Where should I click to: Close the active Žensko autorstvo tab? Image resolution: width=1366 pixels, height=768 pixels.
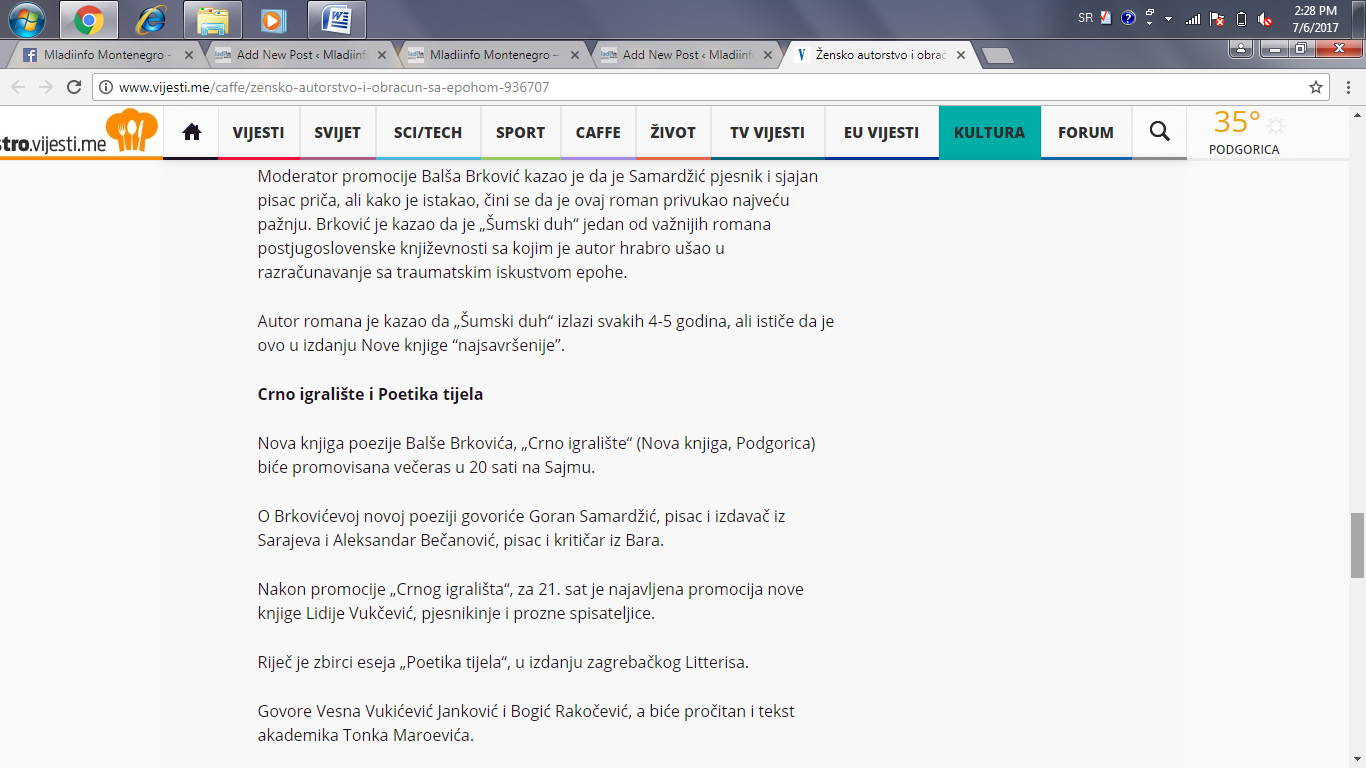961,55
